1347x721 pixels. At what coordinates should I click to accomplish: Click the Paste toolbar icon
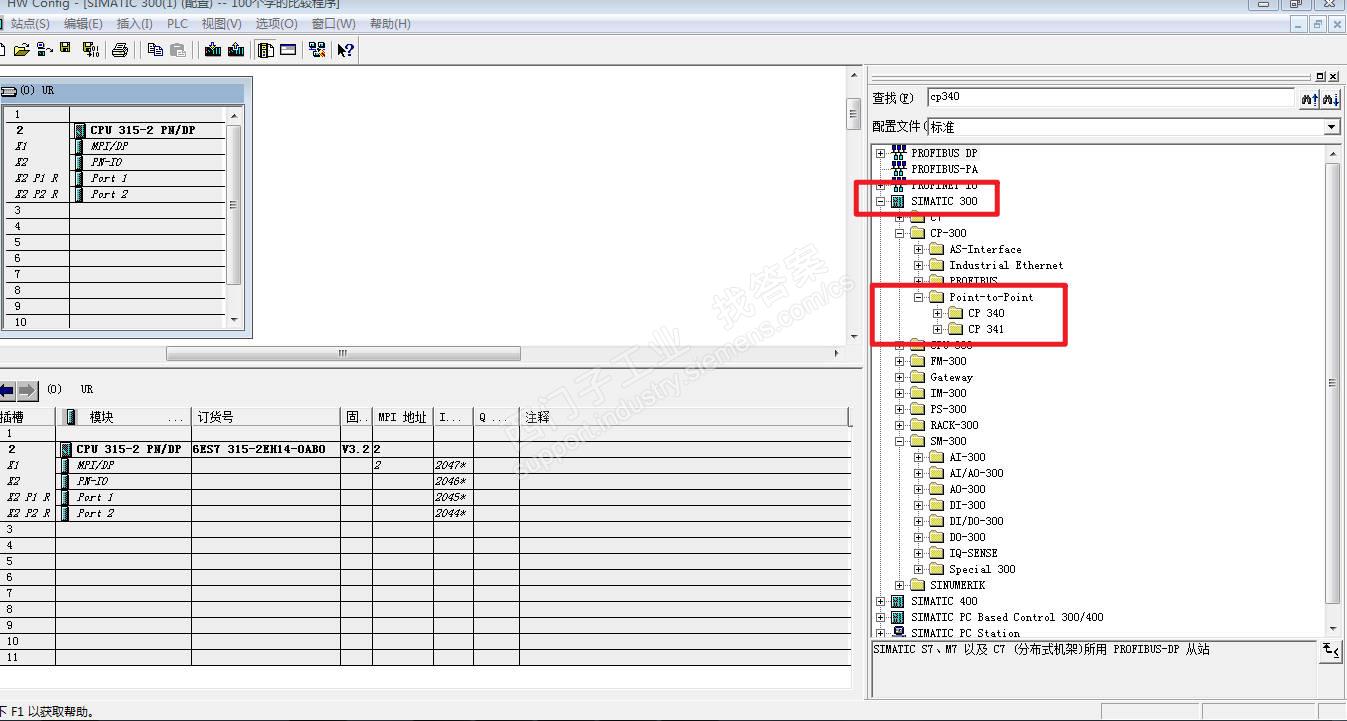178,50
